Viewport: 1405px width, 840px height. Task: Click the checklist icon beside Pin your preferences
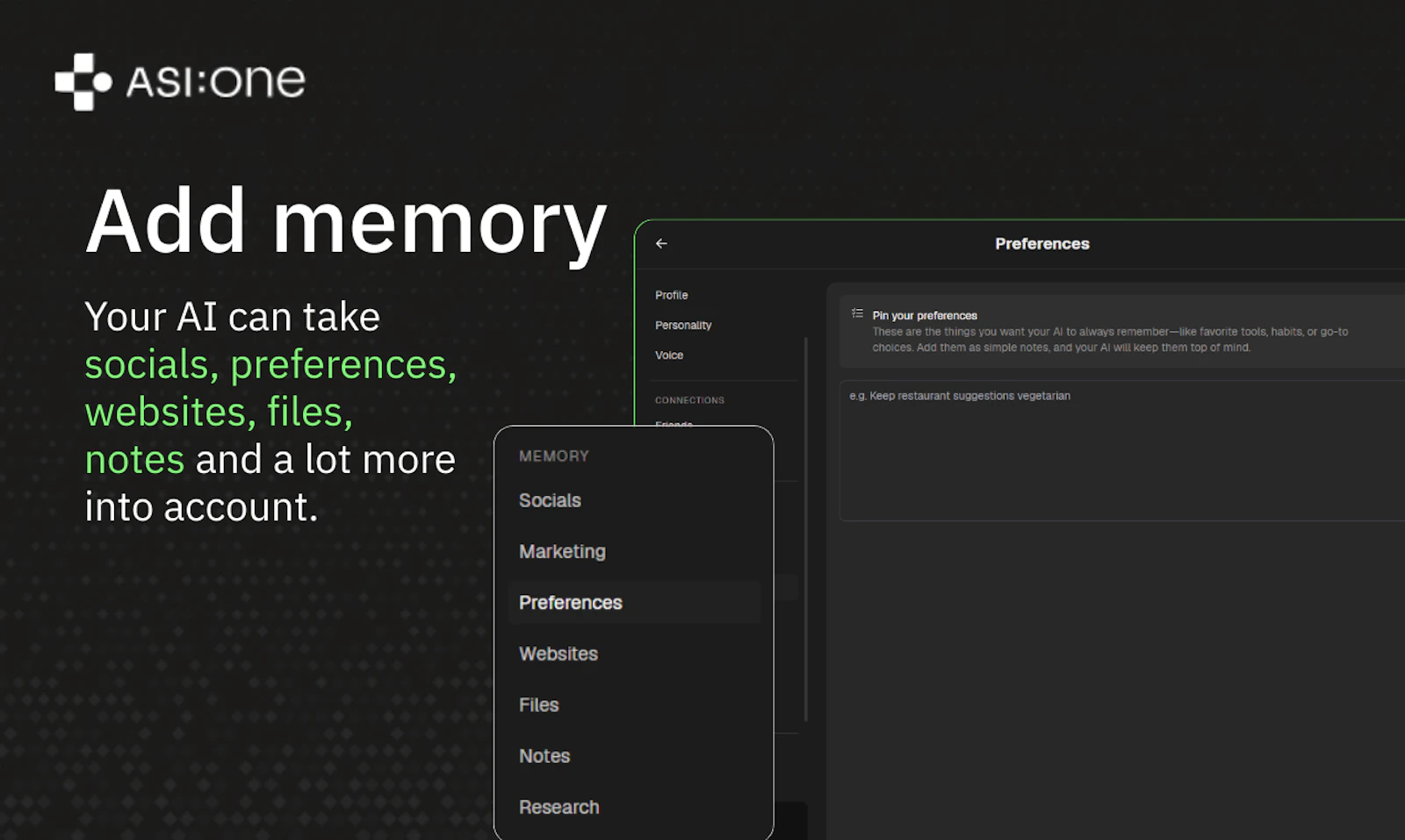[856, 313]
